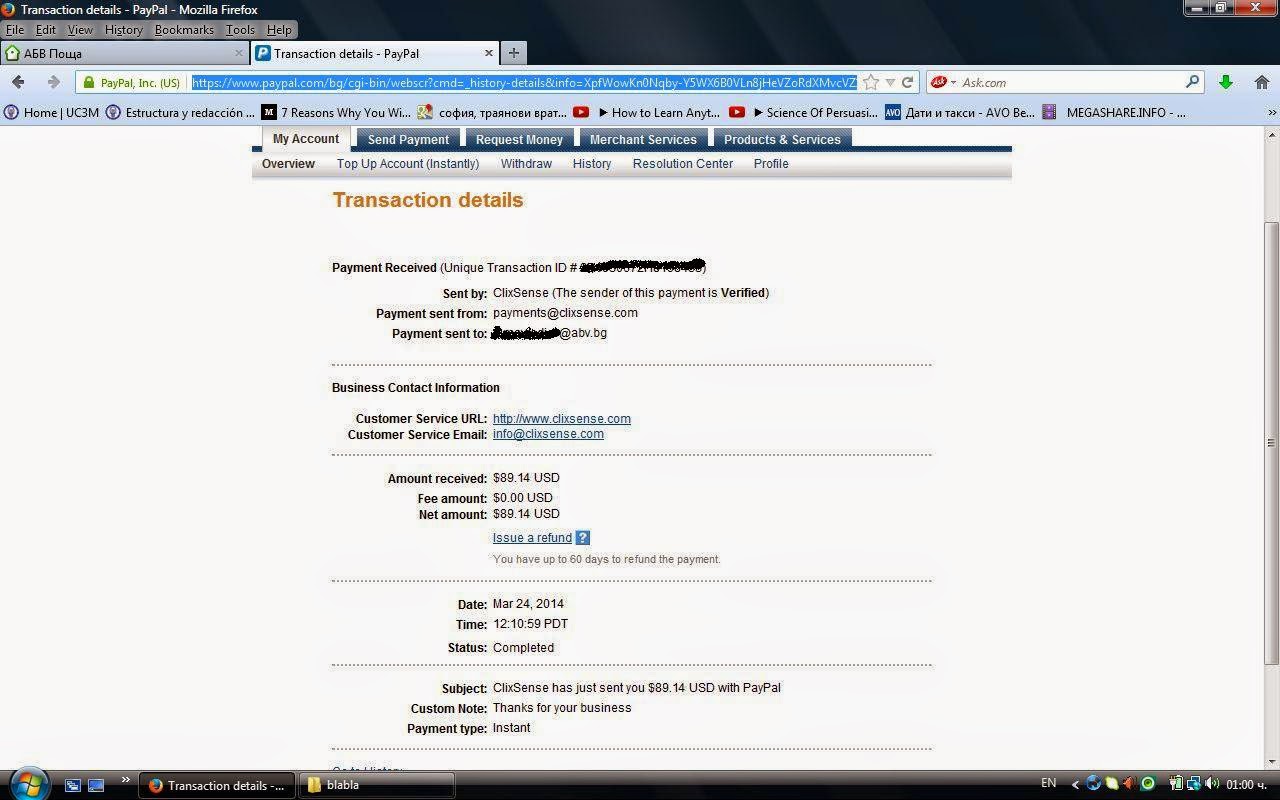
Task: Open the Resolution Center link
Action: [x=683, y=164]
